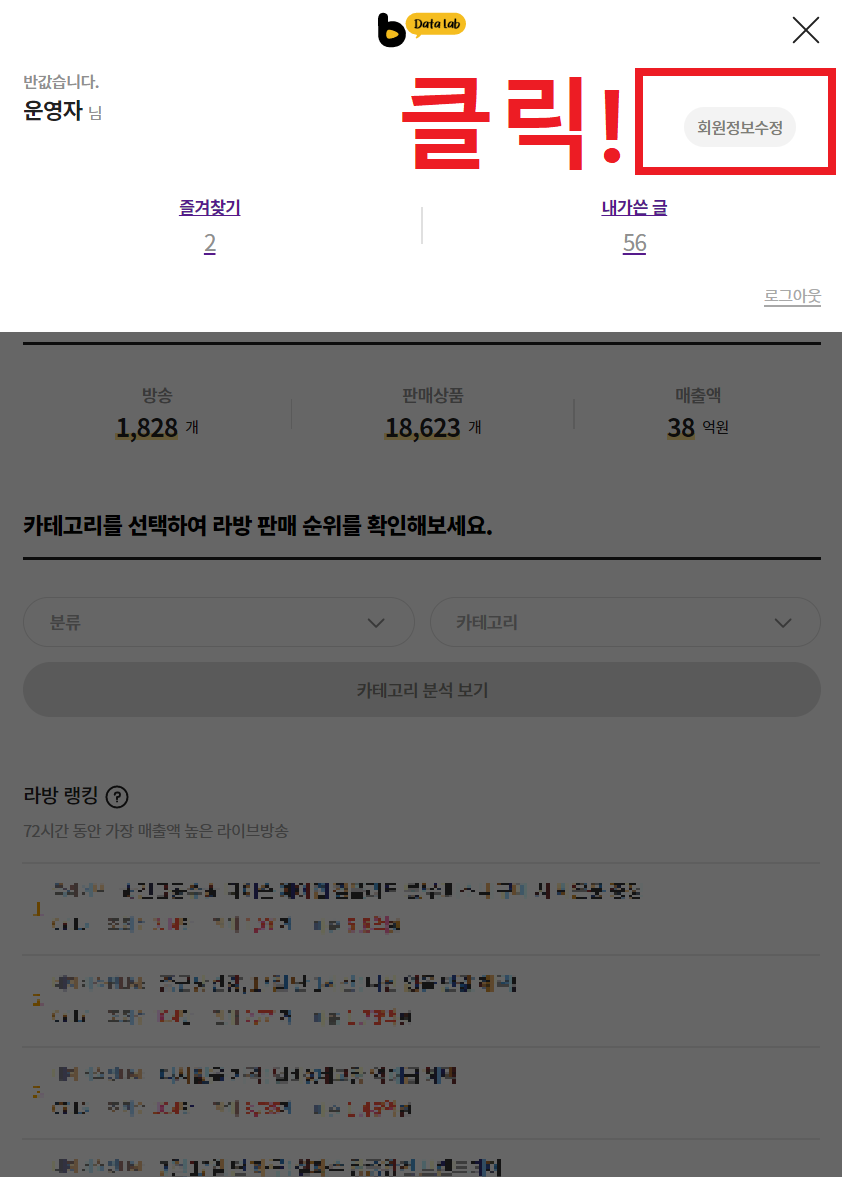Click the favorites count 2
842x1177 pixels.
(210, 243)
